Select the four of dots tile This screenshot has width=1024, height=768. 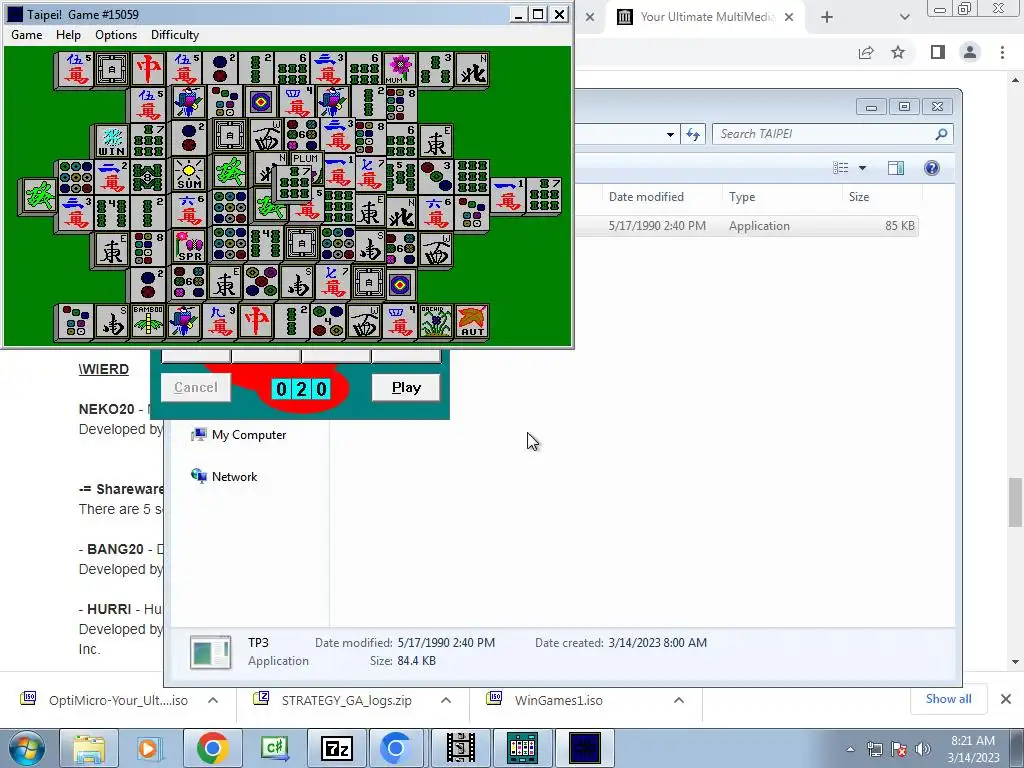click(x=328, y=321)
